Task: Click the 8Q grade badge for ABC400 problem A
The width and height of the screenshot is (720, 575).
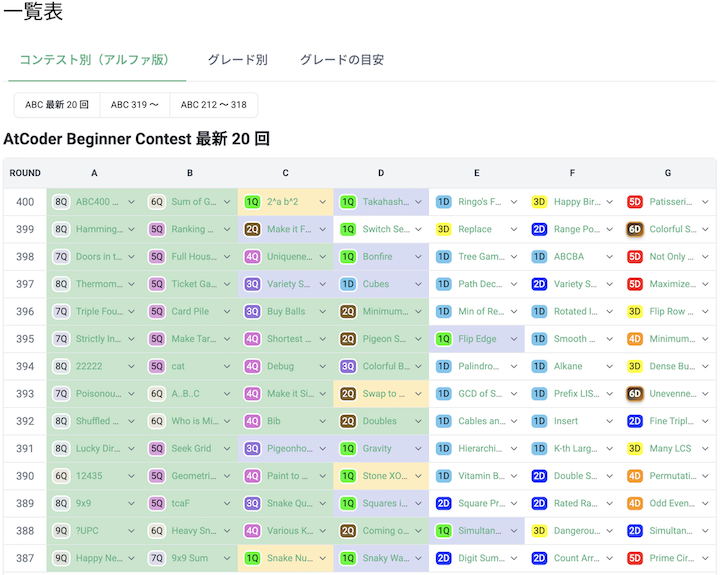Action: point(61,202)
